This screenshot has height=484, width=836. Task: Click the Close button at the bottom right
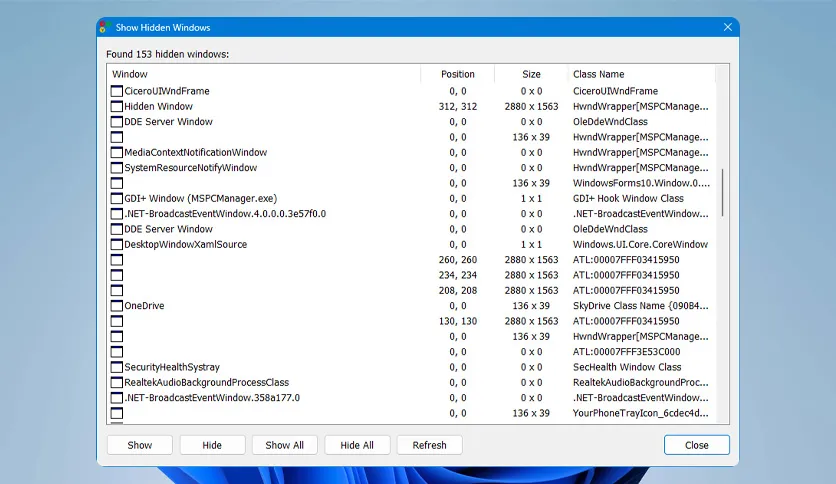point(697,445)
